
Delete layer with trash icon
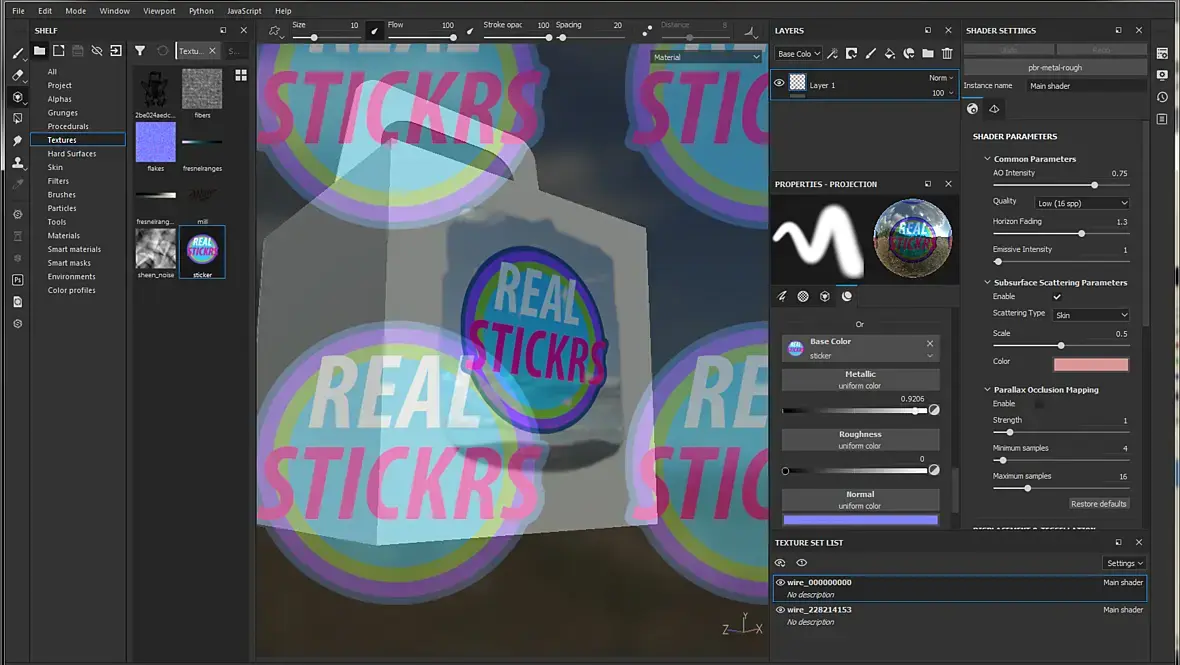pos(947,53)
